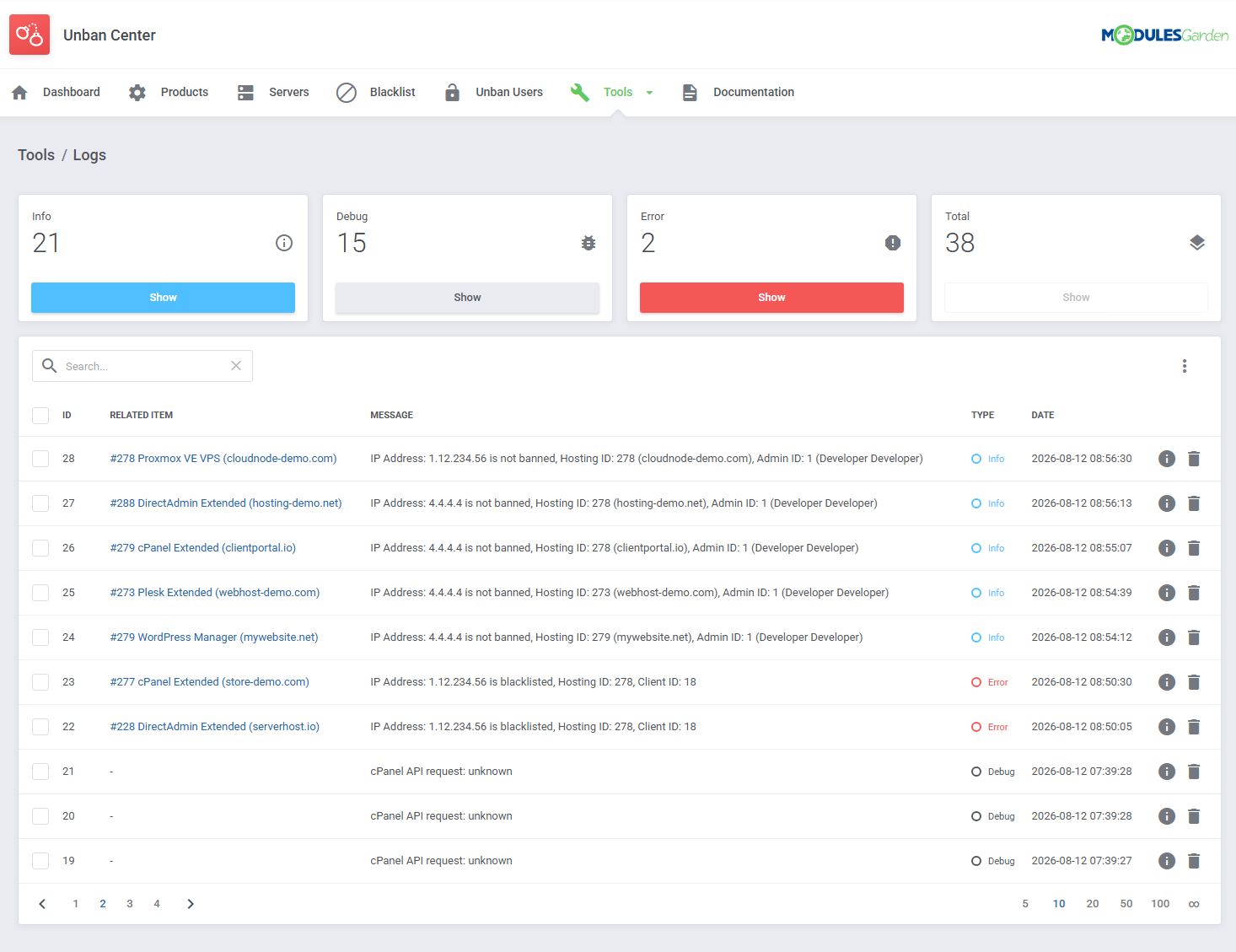1236x952 pixels.
Task: Click the search magnifier icon
Action: coord(50,366)
